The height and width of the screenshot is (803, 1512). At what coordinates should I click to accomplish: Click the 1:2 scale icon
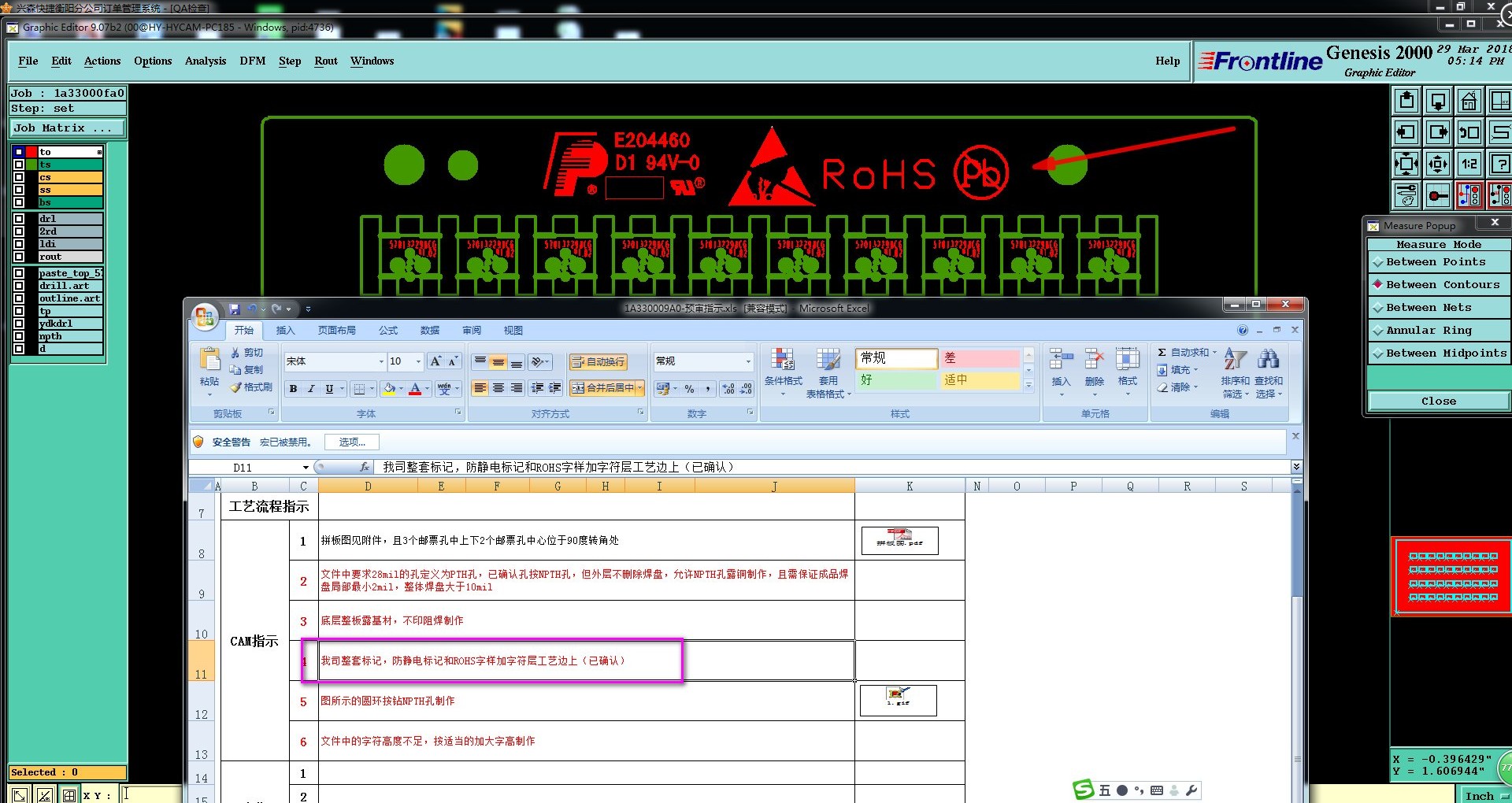(x=1469, y=164)
